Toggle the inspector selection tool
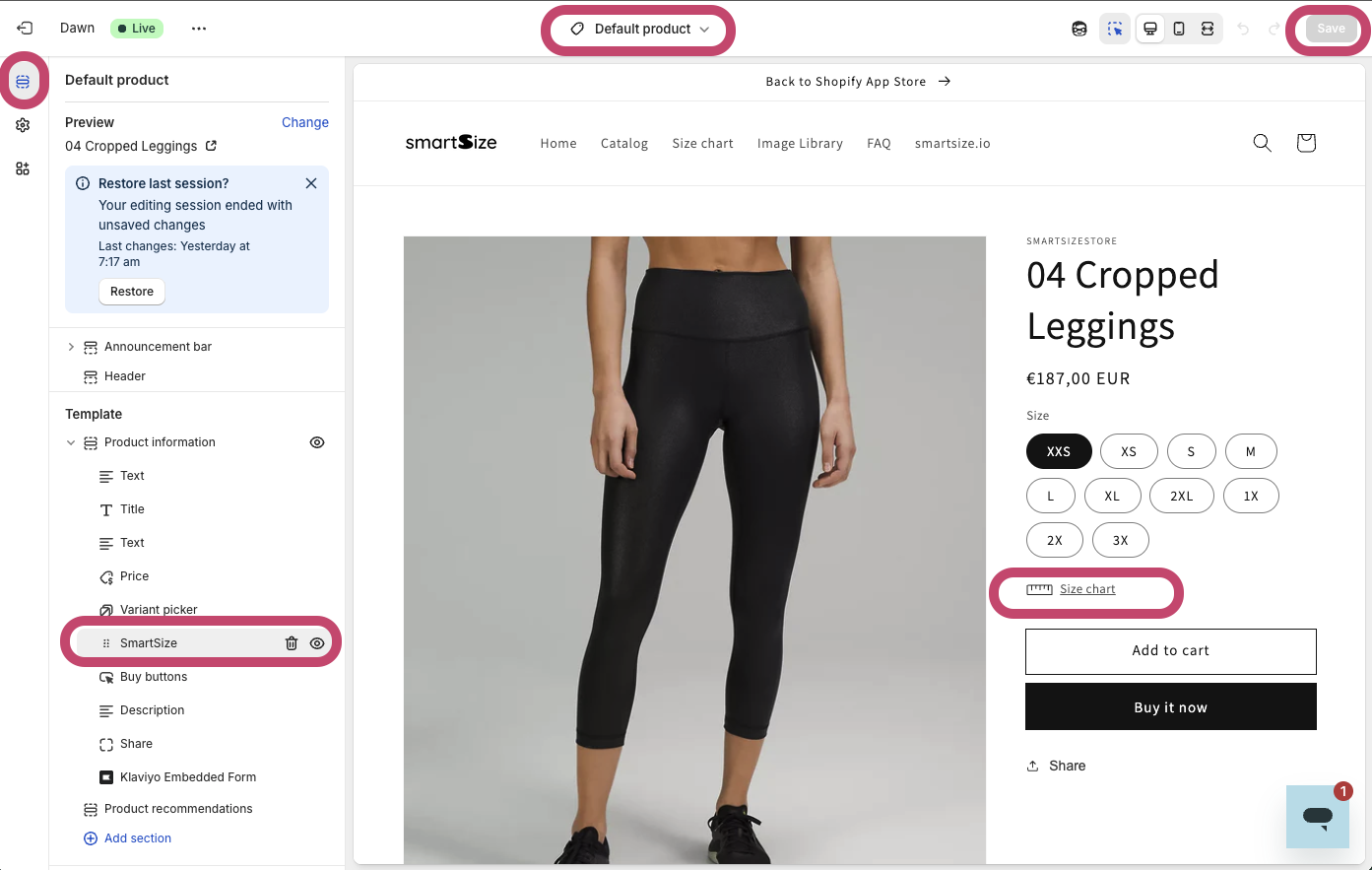1372x870 pixels. (x=1115, y=29)
